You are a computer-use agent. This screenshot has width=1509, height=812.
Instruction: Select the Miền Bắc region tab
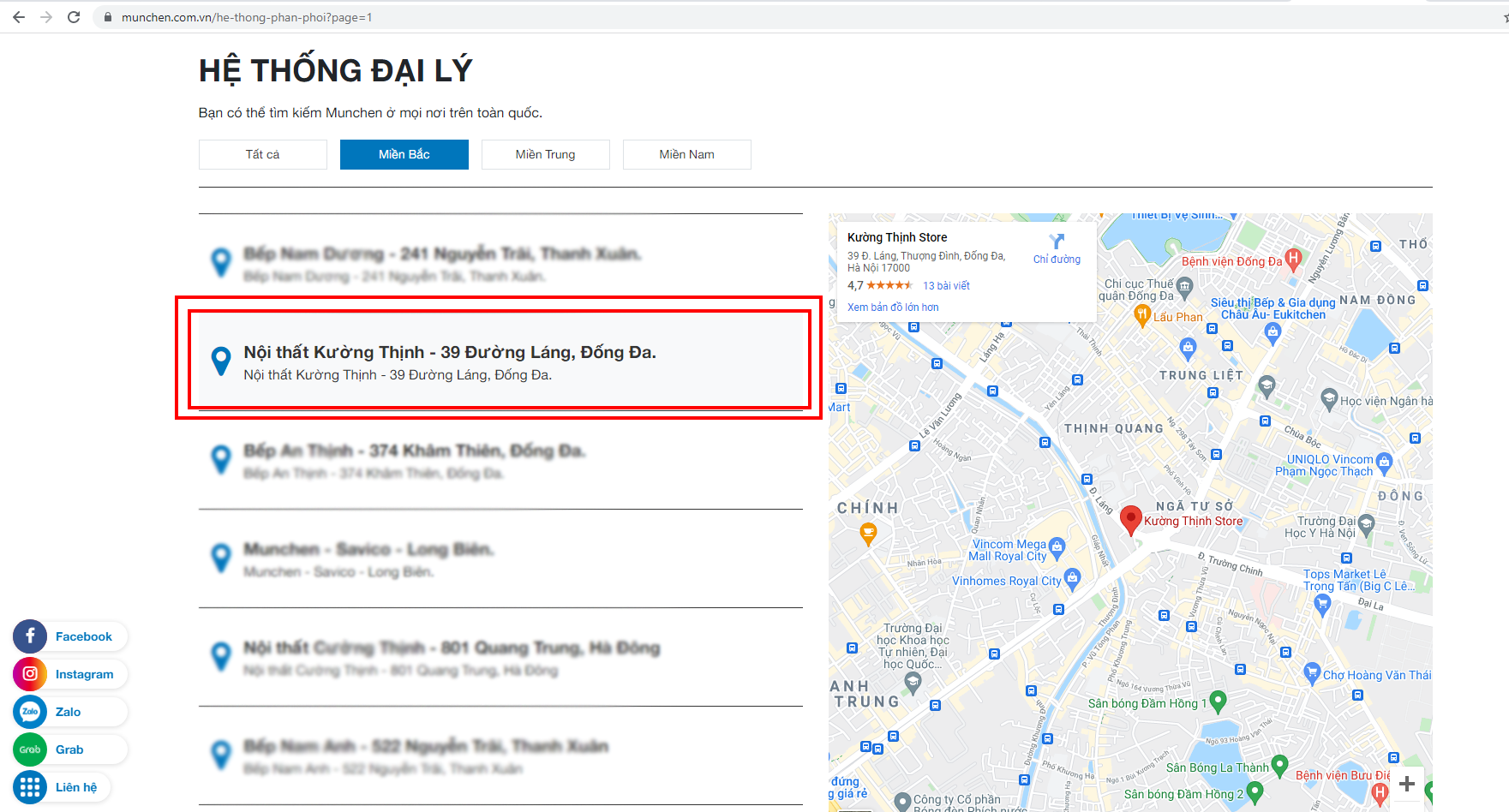404,154
